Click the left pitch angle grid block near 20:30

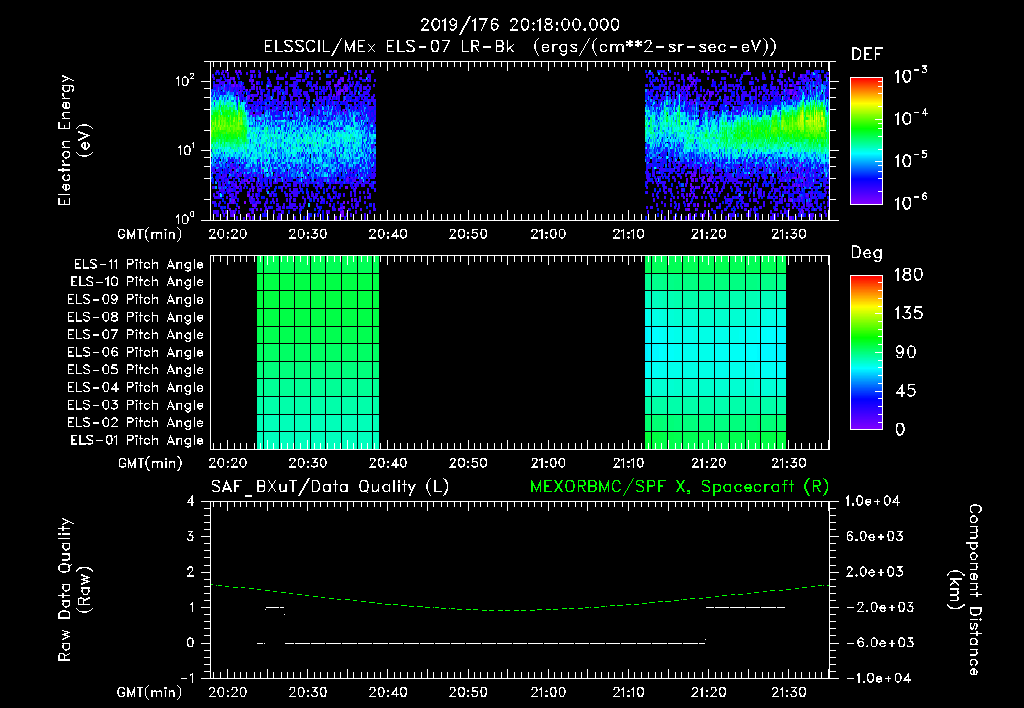[318, 352]
